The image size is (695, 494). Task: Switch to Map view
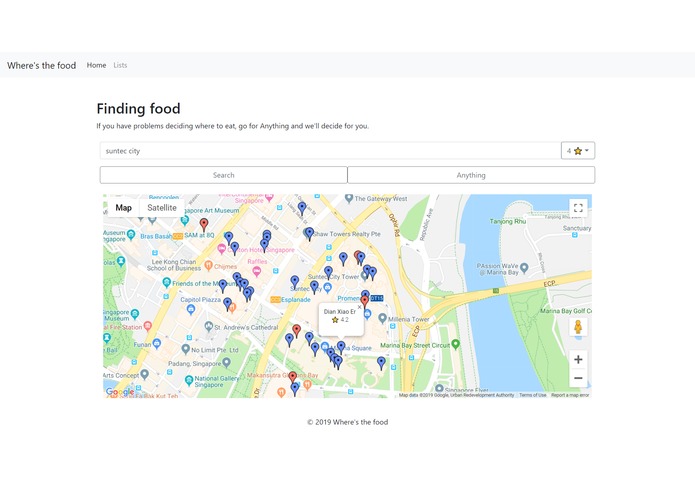click(x=124, y=208)
